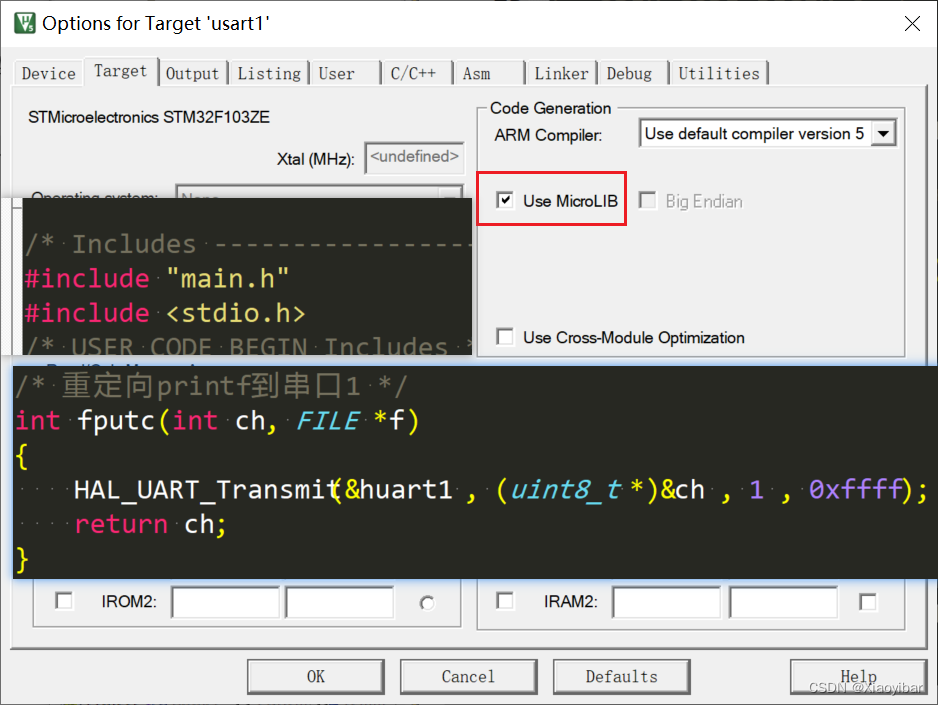
Task: Restore settings with Defaults button
Action: pyautogui.click(x=622, y=677)
